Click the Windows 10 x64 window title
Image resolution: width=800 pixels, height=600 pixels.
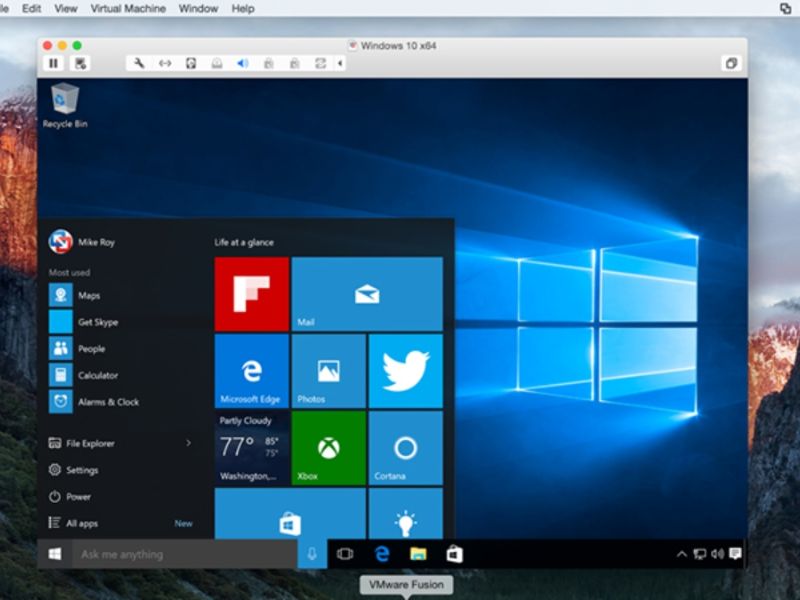[398, 46]
